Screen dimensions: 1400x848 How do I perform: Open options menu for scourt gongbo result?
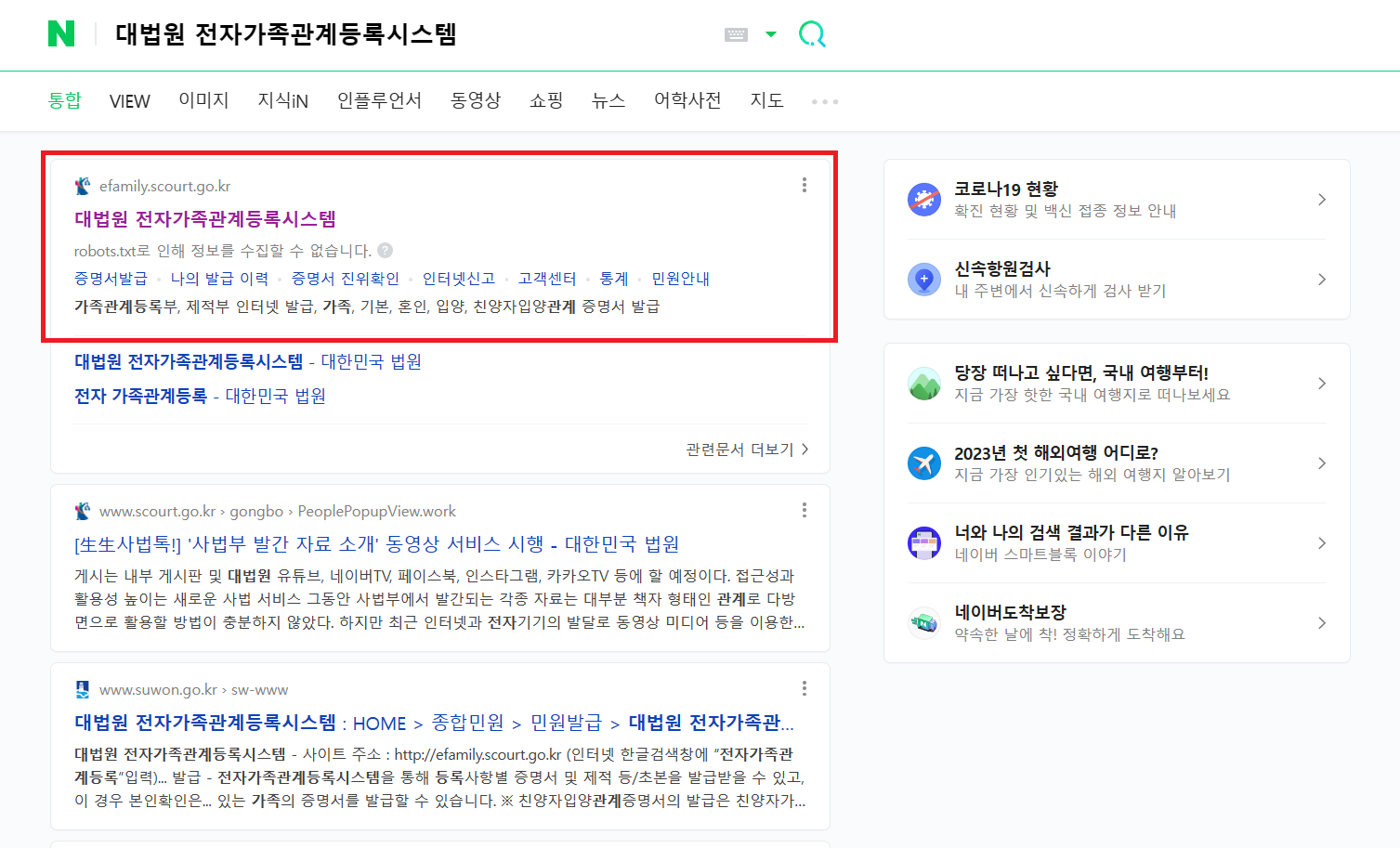804,510
